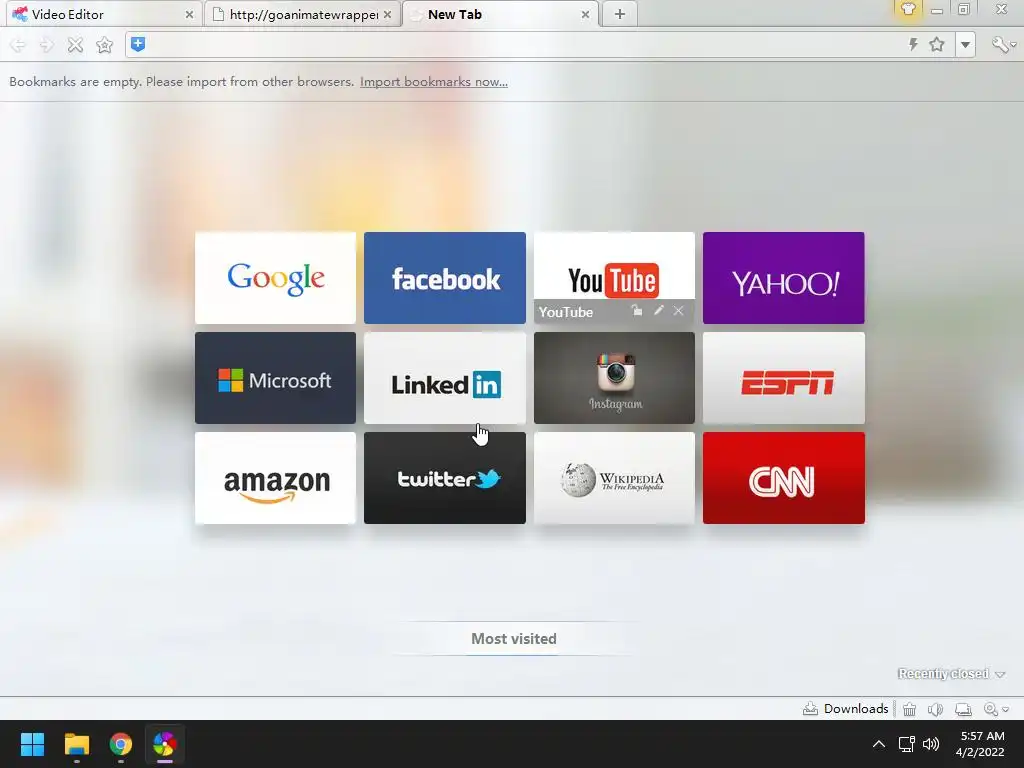Open the skin shirt icon in title bar
Image resolution: width=1024 pixels, height=768 pixels.
[908, 9]
